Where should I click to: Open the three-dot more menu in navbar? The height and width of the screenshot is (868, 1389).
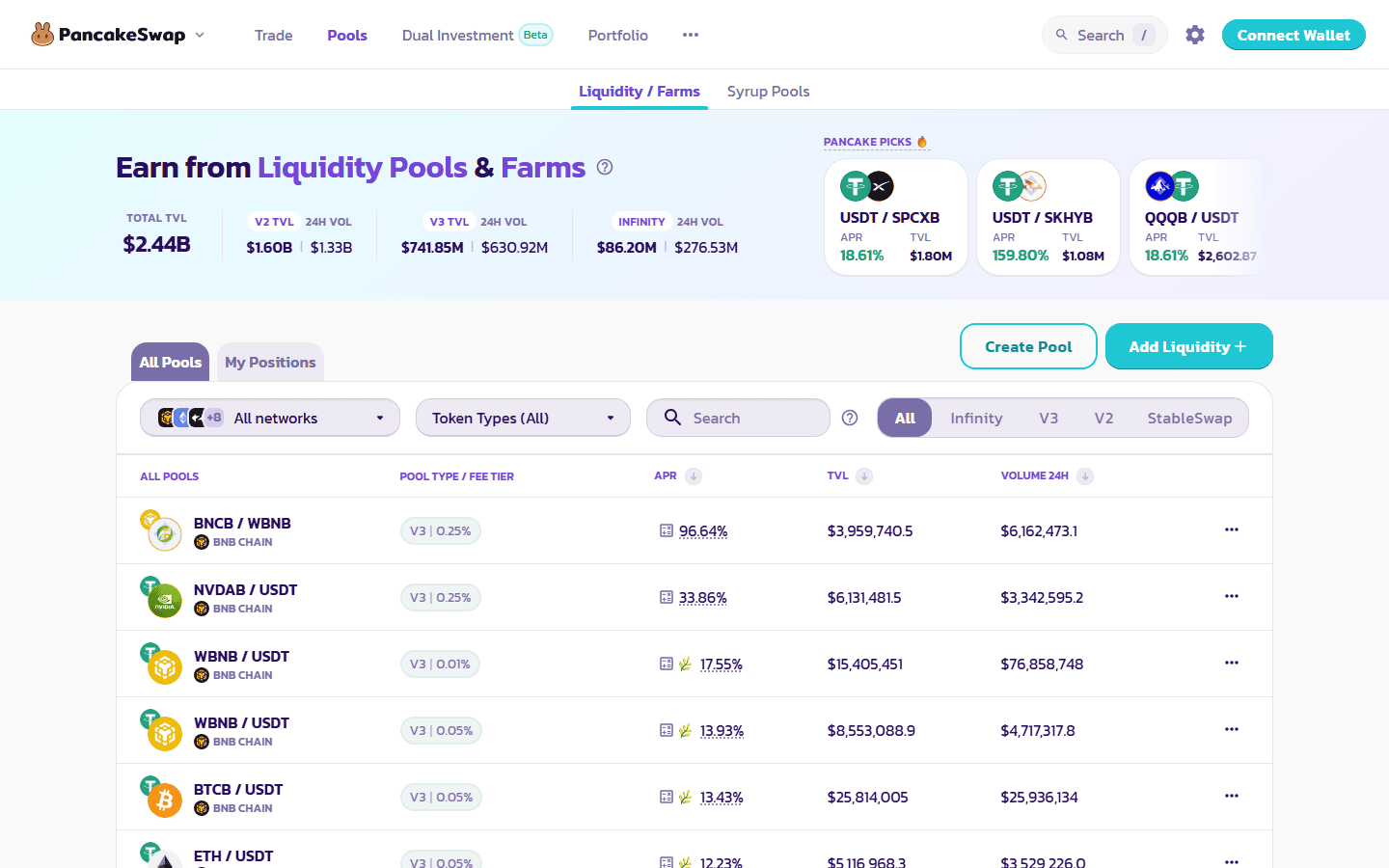click(x=691, y=35)
